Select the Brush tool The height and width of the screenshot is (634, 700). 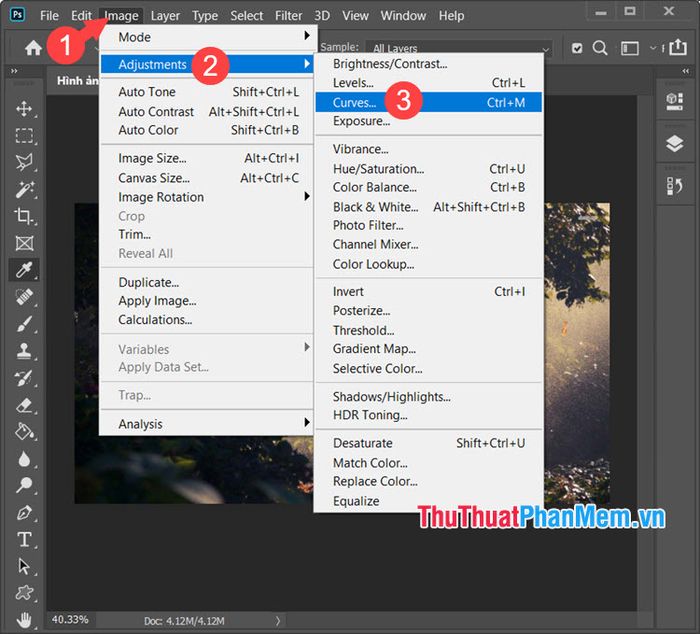(x=24, y=324)
